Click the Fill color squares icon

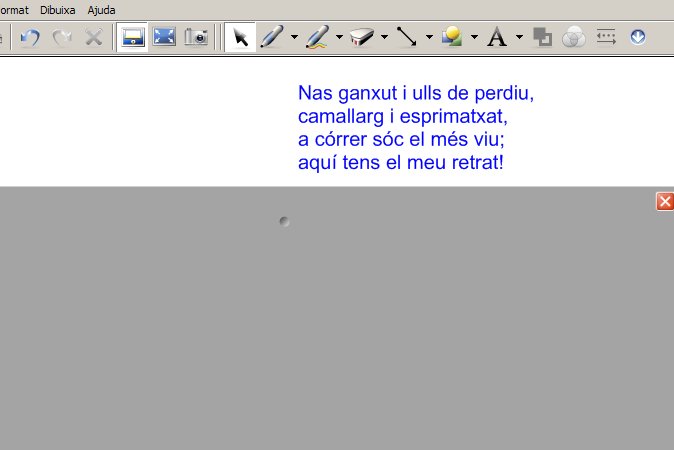[x=542, y=37]
